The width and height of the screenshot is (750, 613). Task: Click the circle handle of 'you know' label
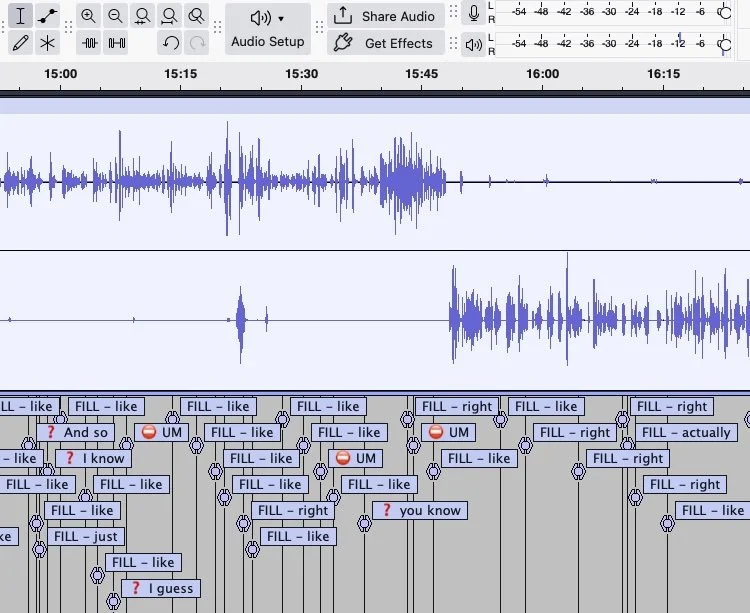tap(364, 523)
